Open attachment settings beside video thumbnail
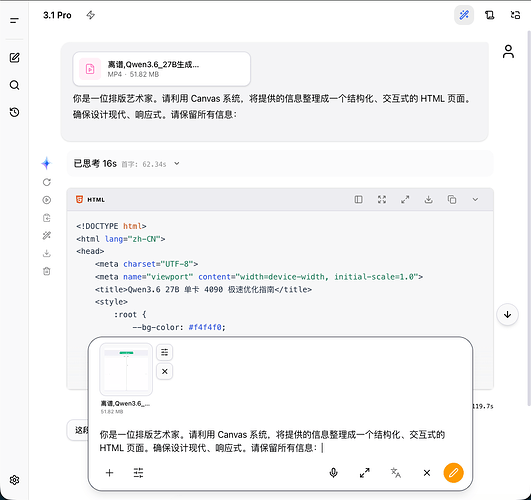 [165, 352]
